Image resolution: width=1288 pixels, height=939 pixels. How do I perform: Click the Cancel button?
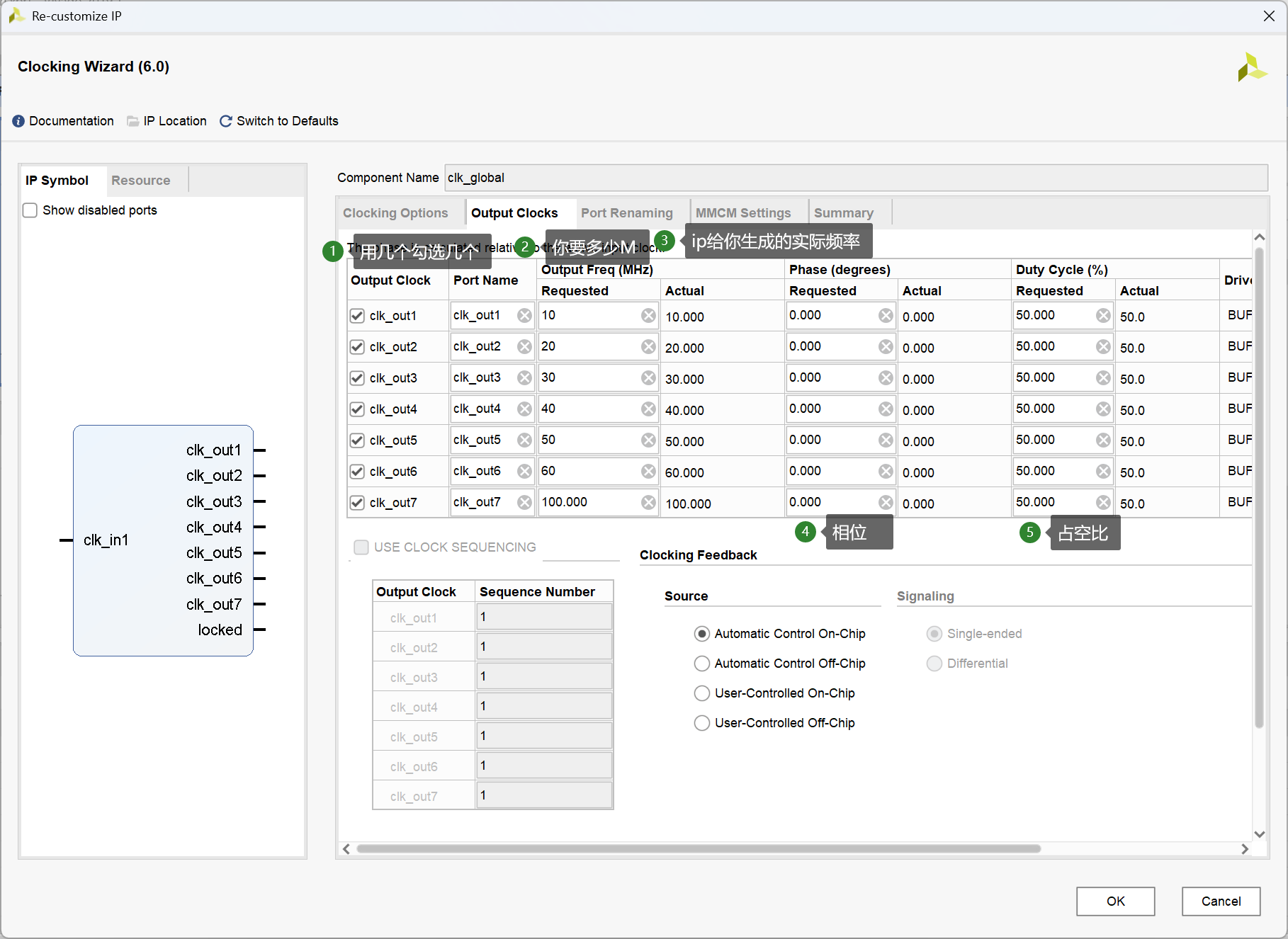click(x=1221, y=901)
